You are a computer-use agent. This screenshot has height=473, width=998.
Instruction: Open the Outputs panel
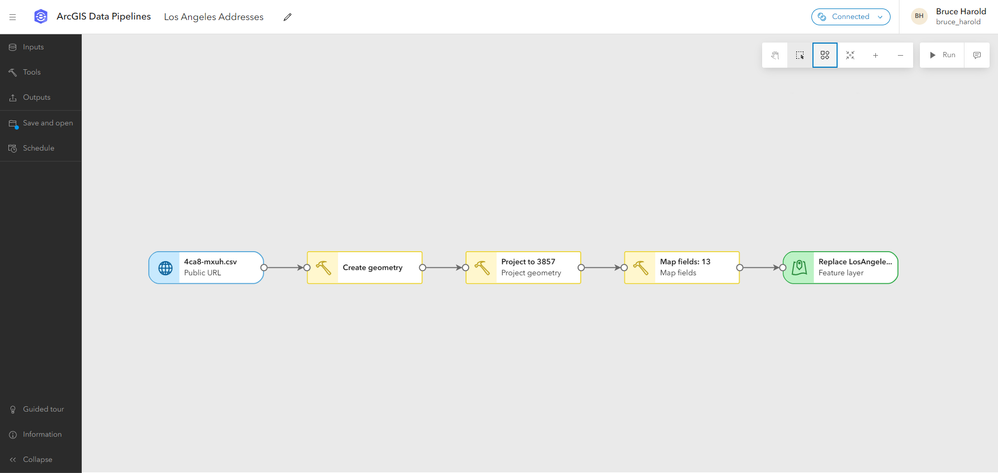[41, 97]
